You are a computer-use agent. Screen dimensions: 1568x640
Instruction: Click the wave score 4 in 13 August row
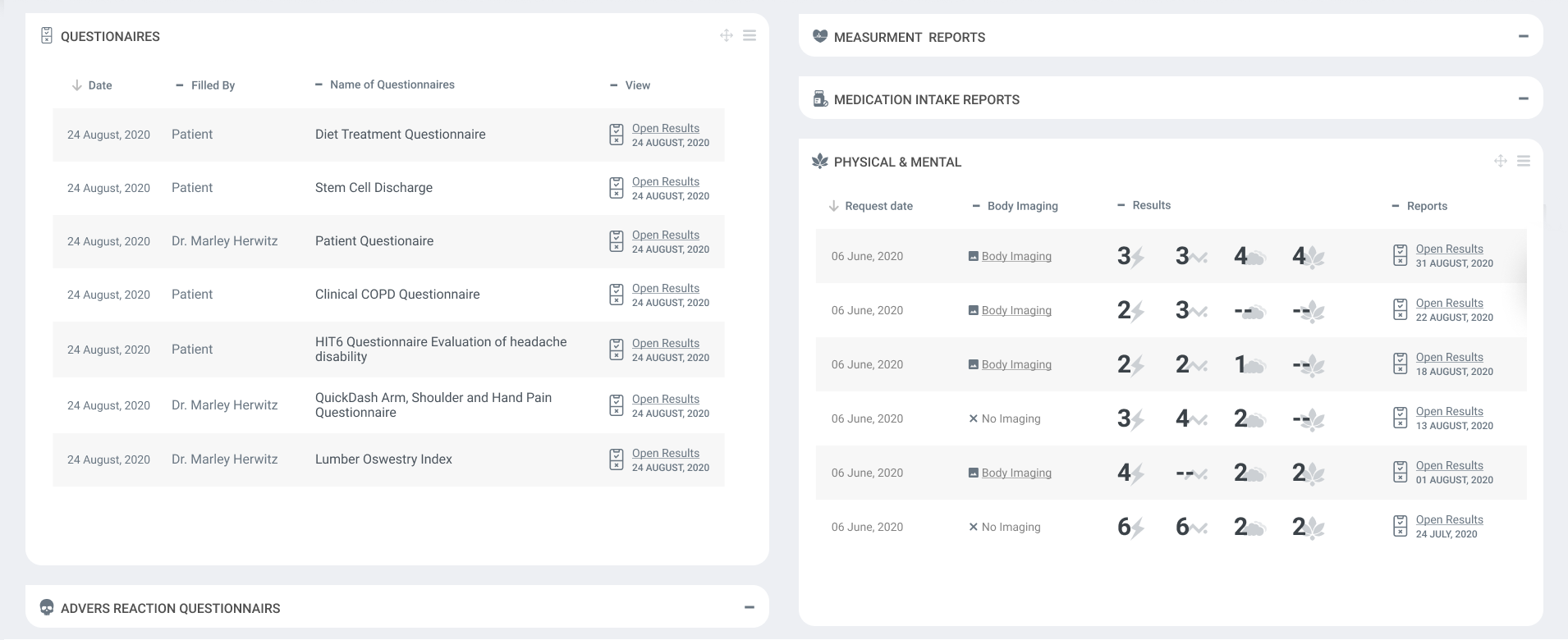coord(1191,418)
